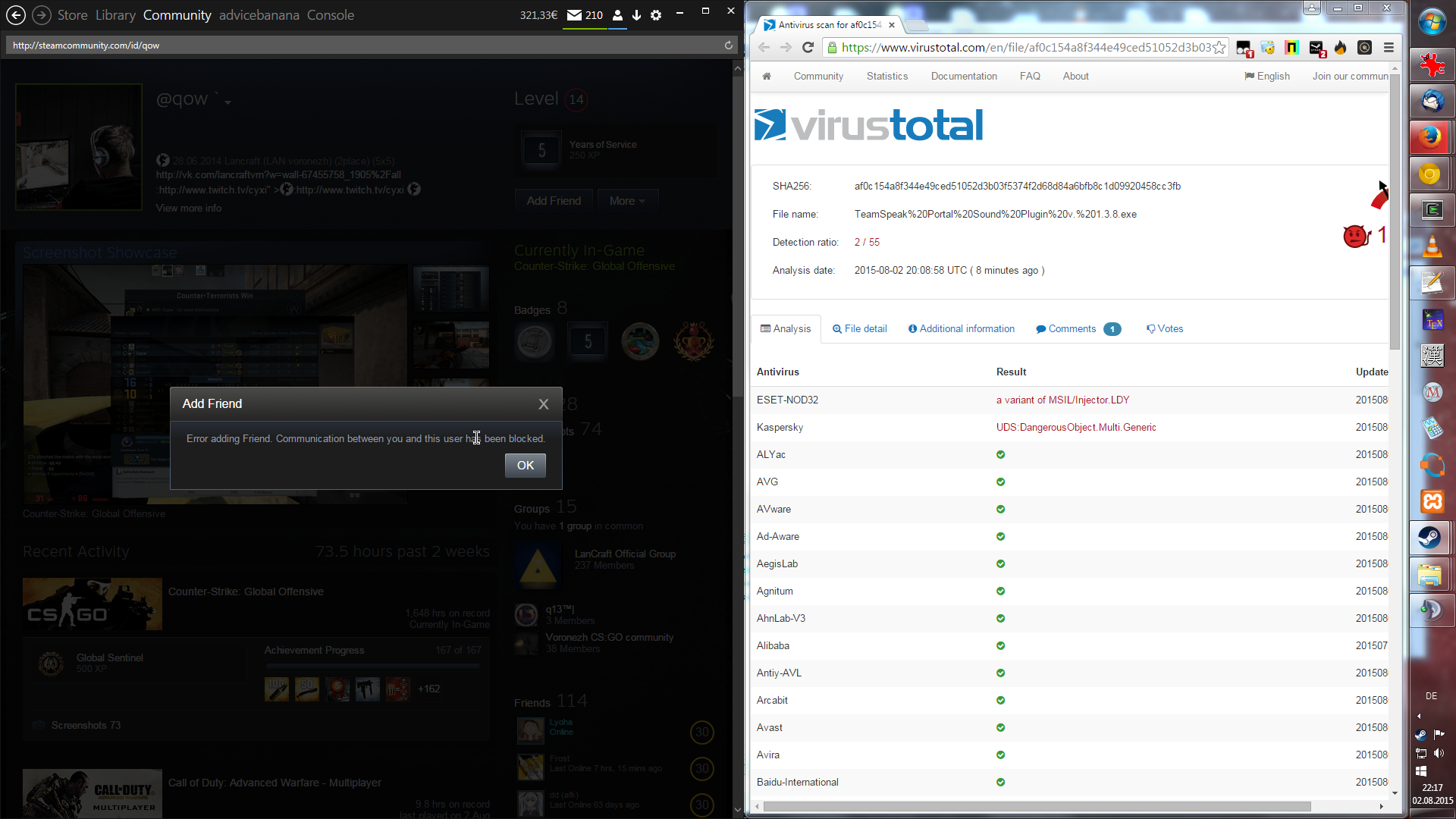Expand the @qow username dropdown arrow
The width and height of the screenshot is (1456, 819).
[x=227, y=102]
